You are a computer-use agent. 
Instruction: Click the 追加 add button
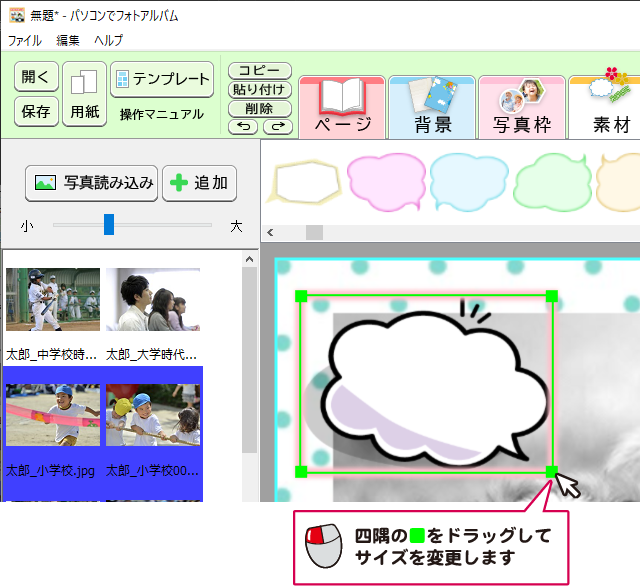click(x=199, y=183)
